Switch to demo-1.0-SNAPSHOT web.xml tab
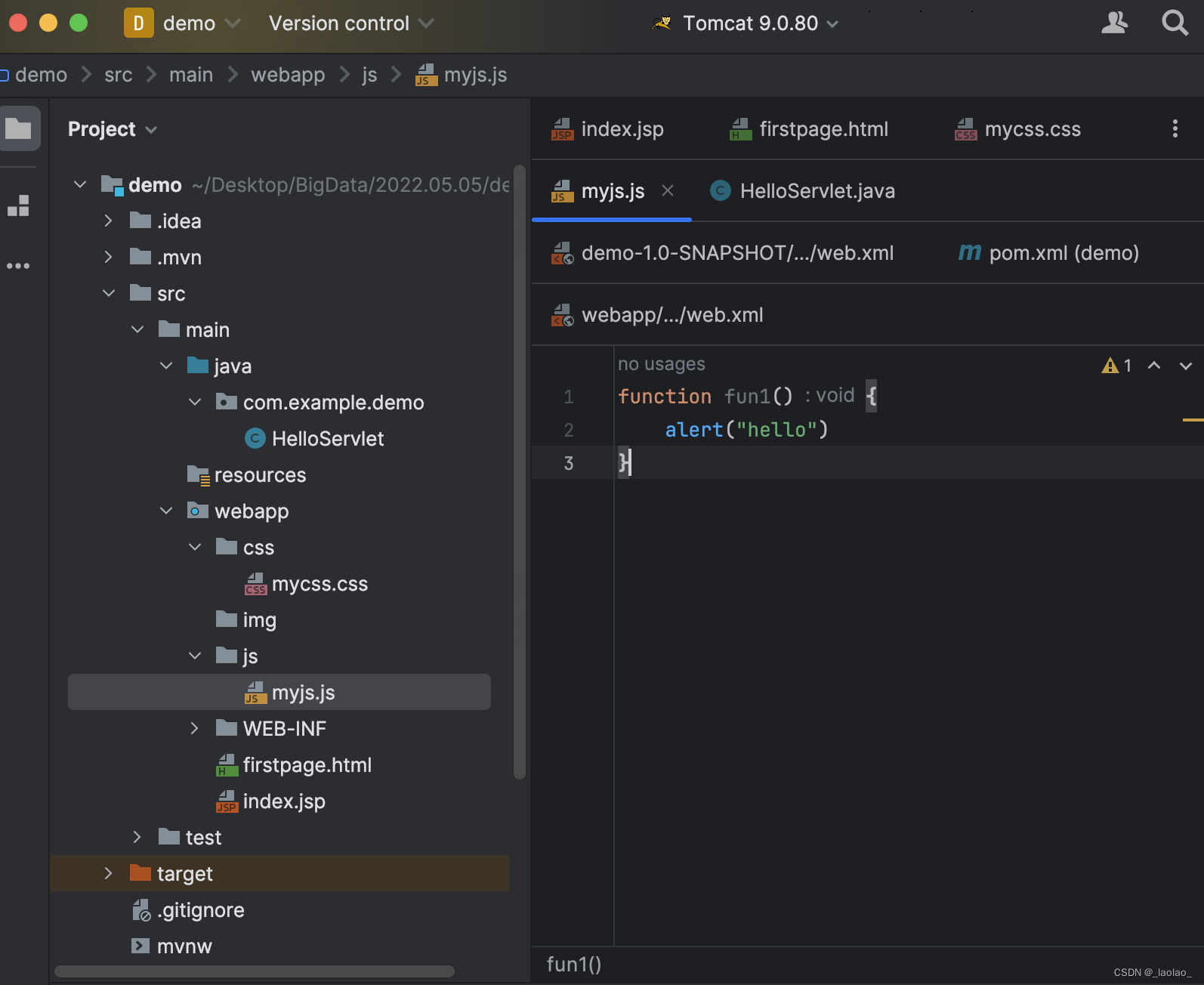This screenshot has width=1204, height=985. [723, 253]
